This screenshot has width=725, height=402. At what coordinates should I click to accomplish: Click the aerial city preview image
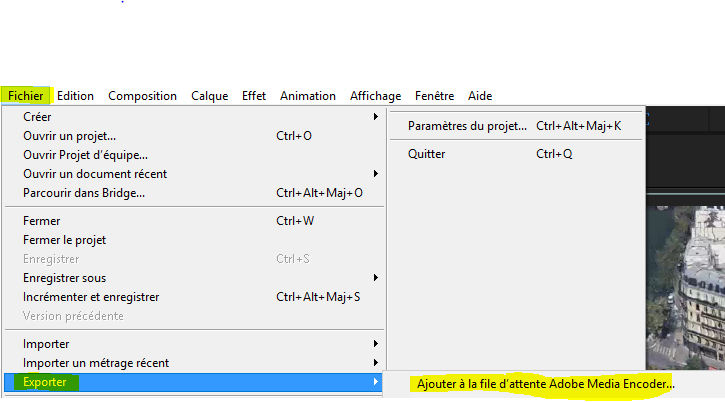686,287
